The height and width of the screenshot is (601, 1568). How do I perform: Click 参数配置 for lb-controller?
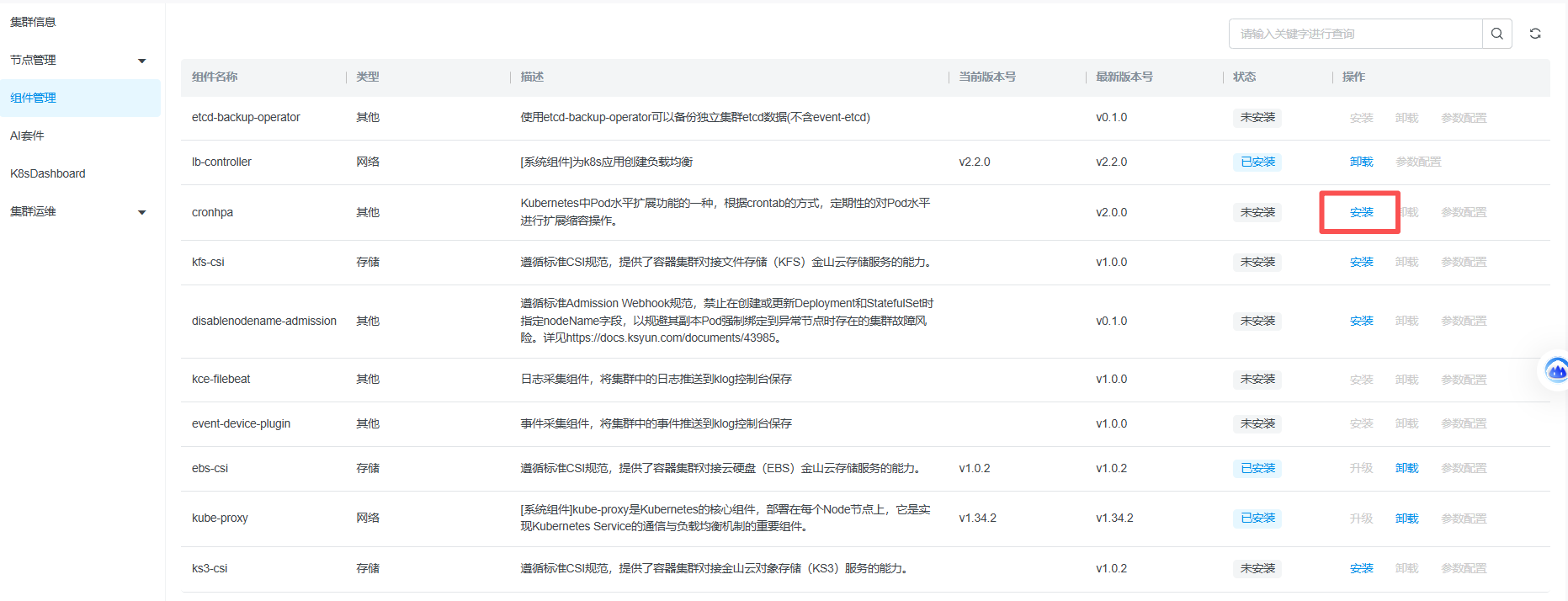pyautogui.click(x=1418, y=162)
